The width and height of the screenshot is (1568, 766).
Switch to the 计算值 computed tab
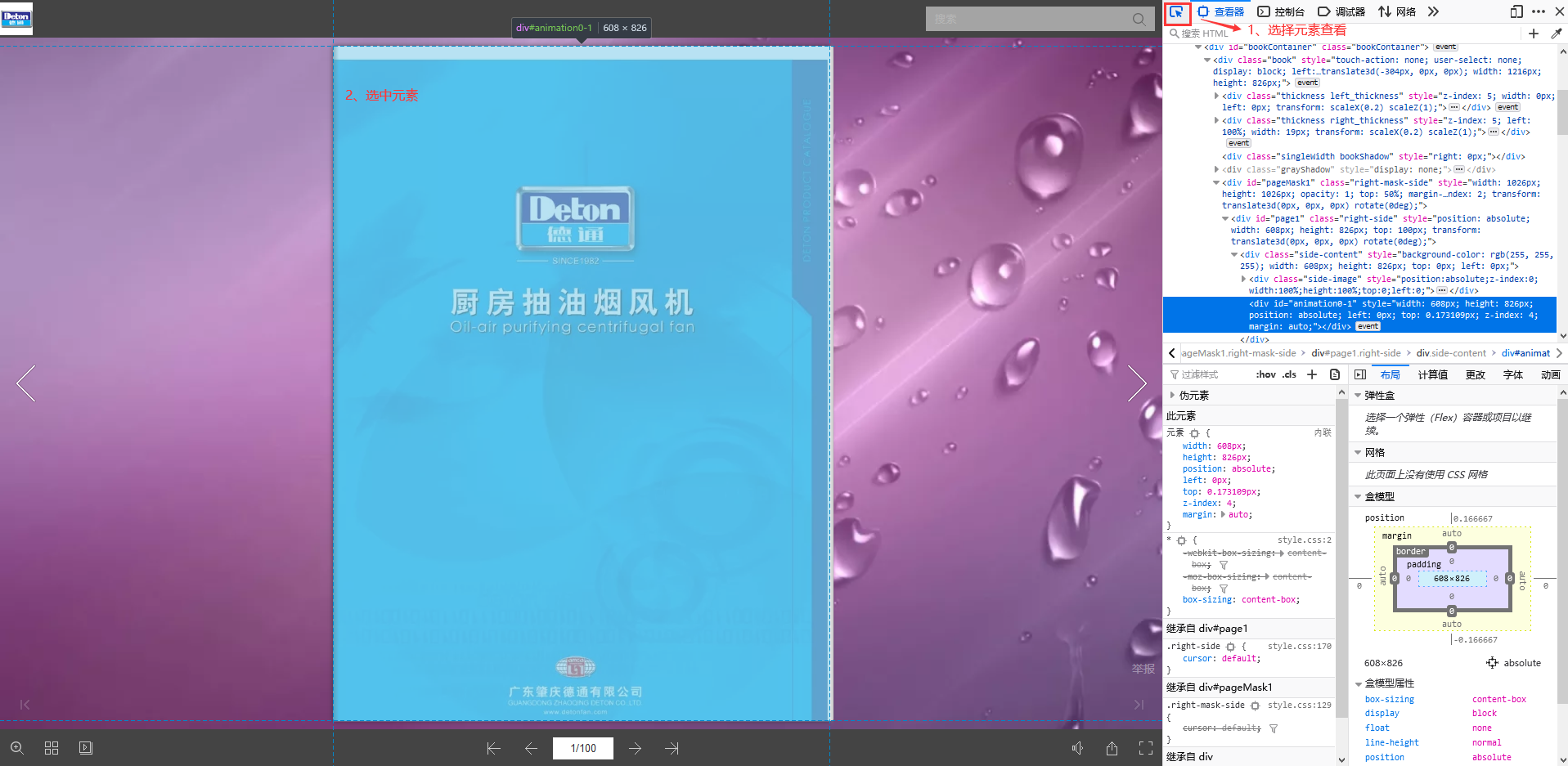[x=1432, y=374]
